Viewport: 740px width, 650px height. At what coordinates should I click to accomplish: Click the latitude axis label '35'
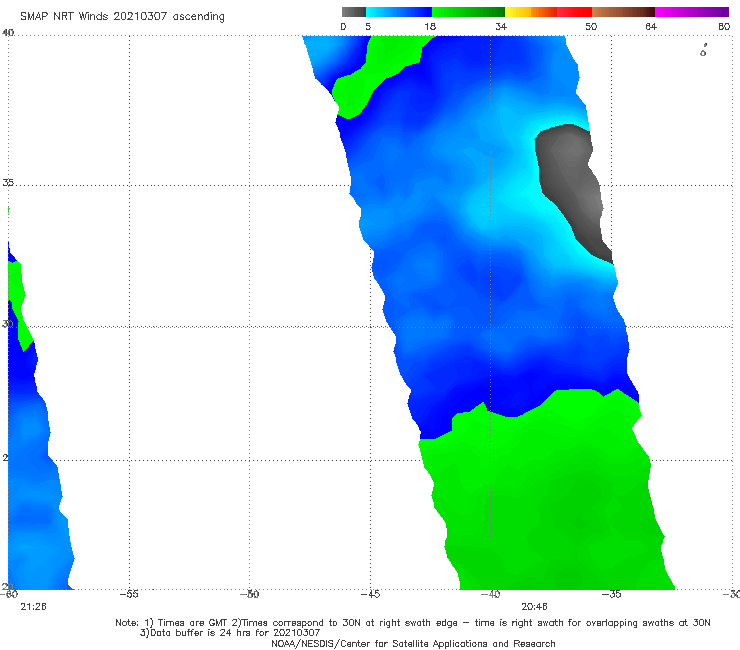[8, 182]
